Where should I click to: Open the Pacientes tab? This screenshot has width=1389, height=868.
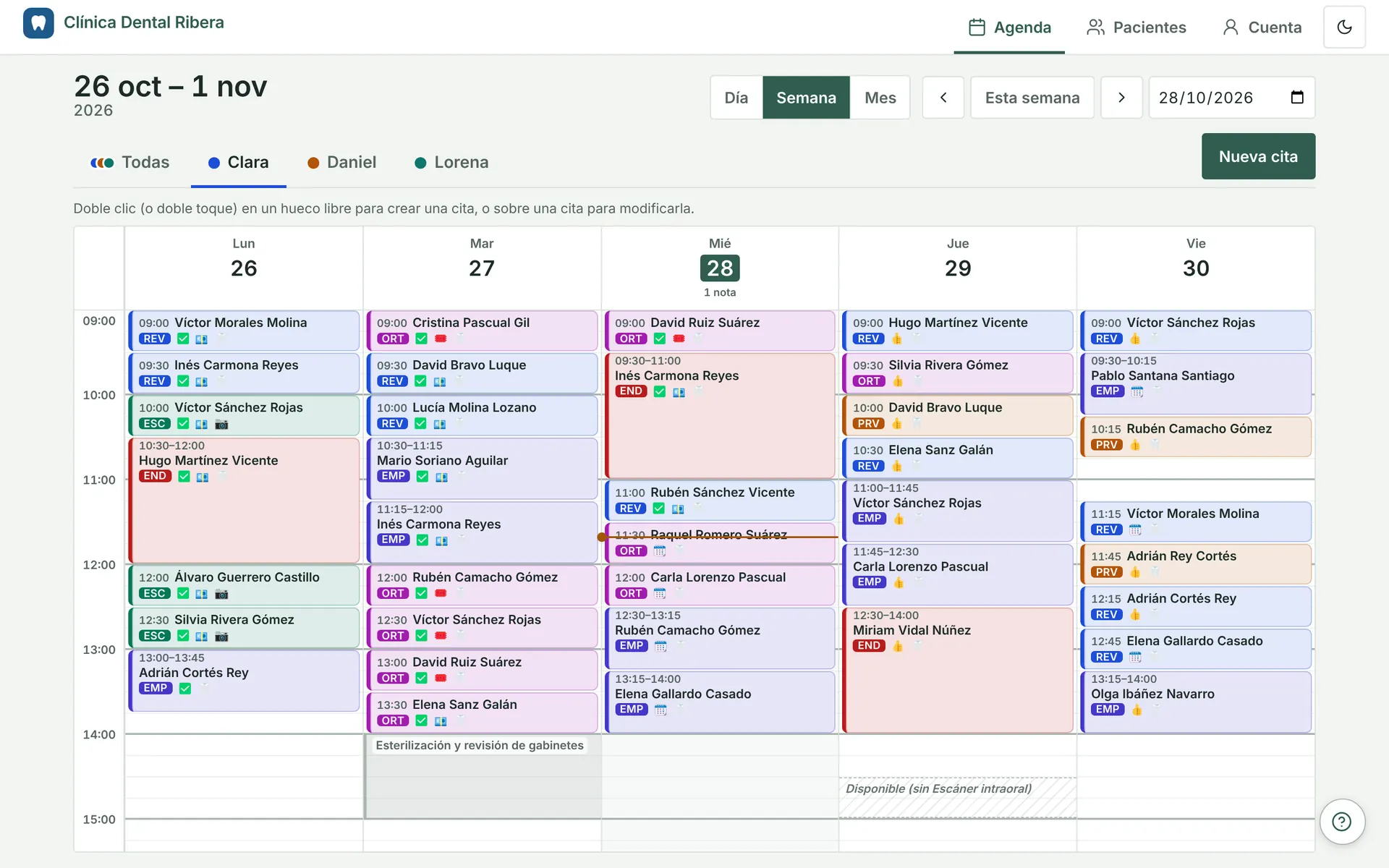pos(1136,27)
